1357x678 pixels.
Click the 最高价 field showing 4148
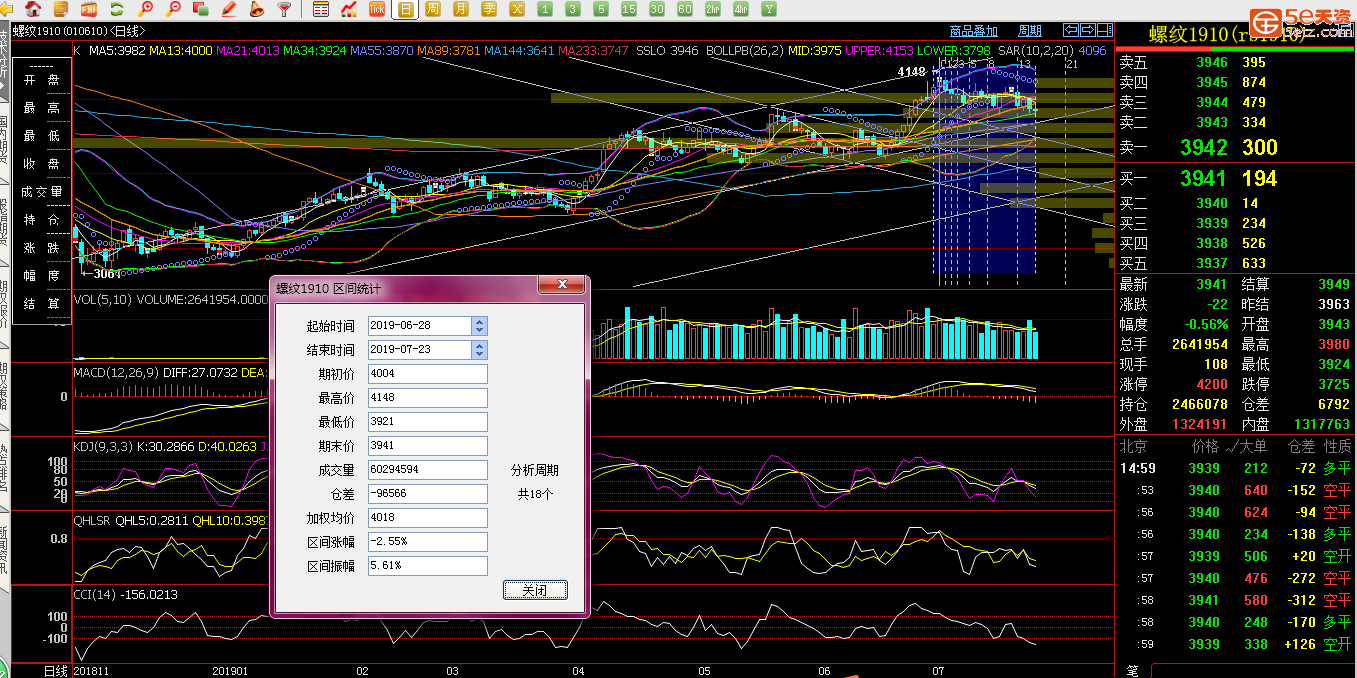(x=427, y=398)
